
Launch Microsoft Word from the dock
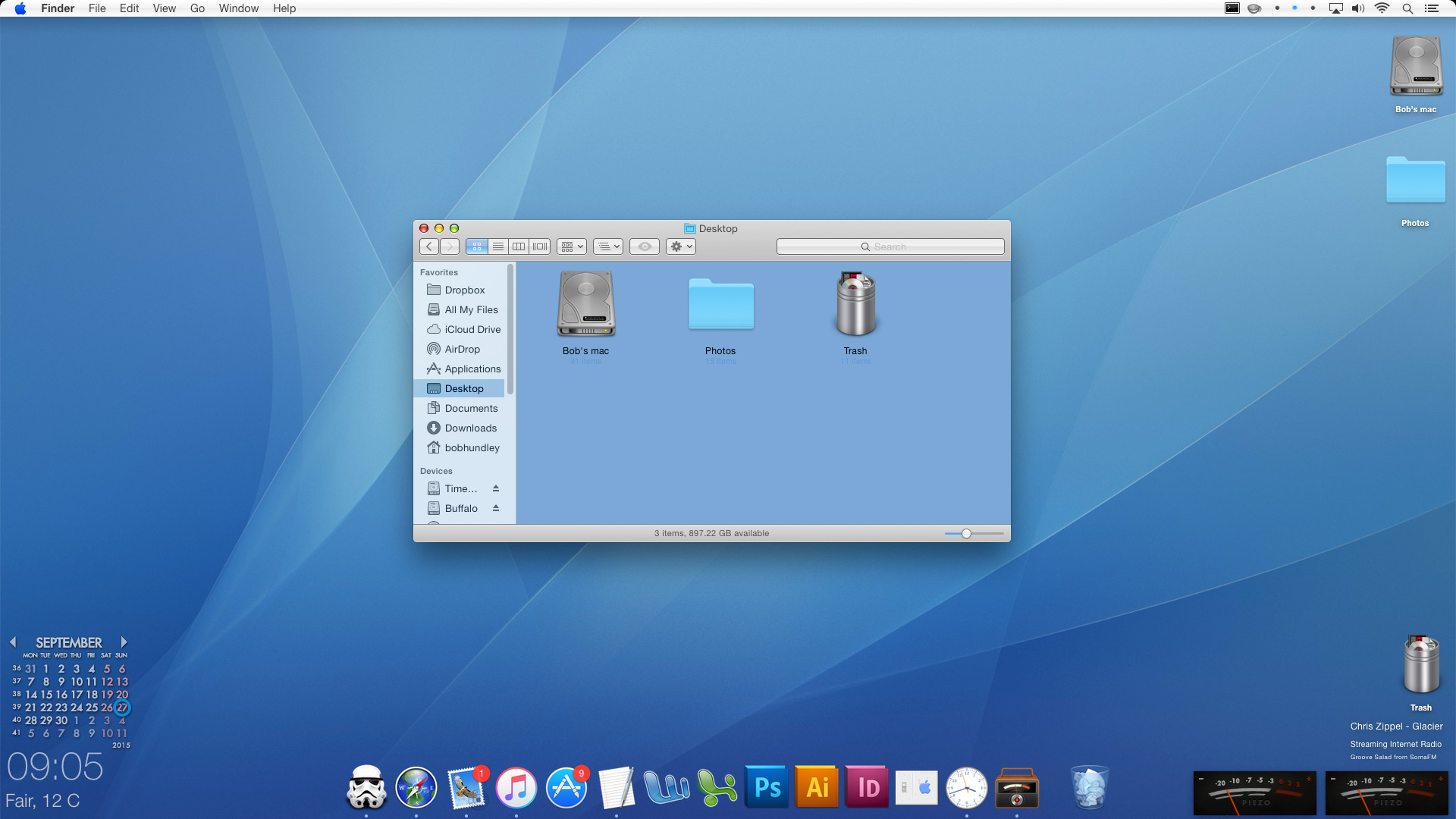click(667, 787)
